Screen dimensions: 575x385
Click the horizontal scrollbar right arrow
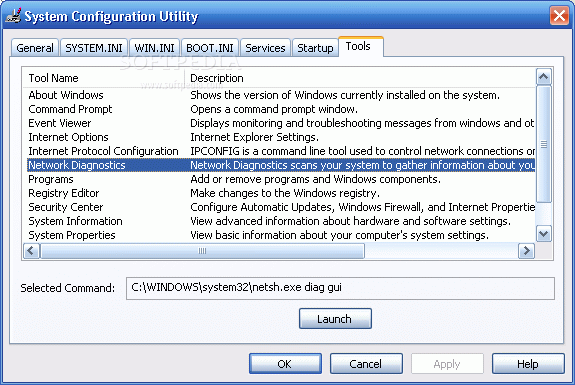click(526, 251)
